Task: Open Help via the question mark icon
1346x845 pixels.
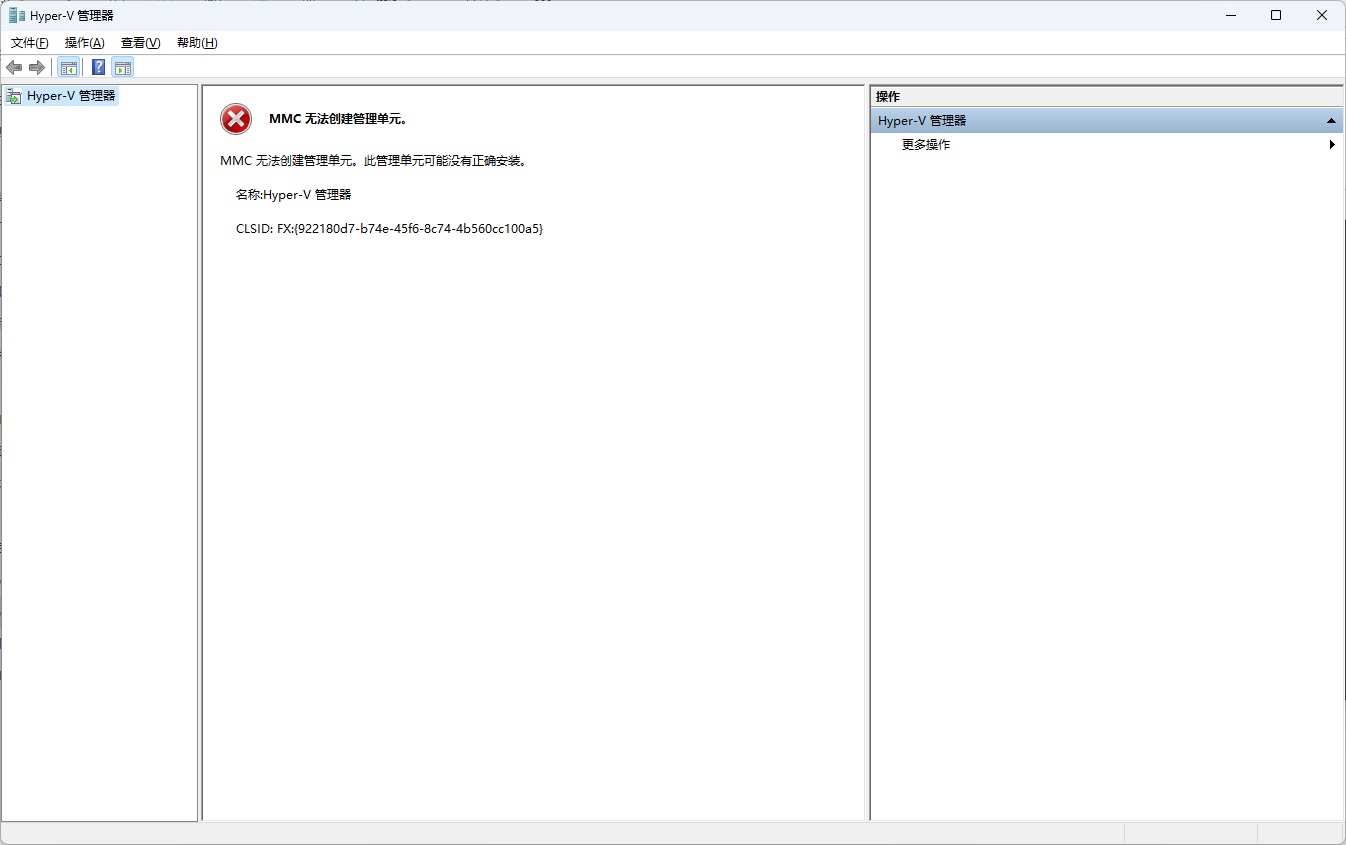Action: (98, 67)
